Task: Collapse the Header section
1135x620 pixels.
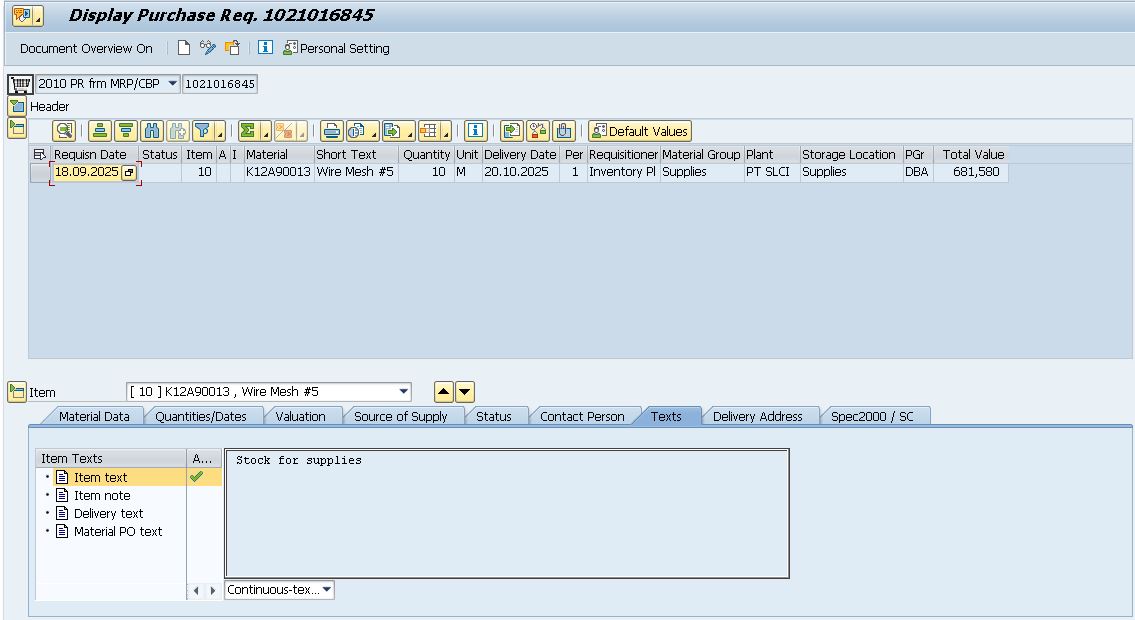Action: click(x=16, y=106)
